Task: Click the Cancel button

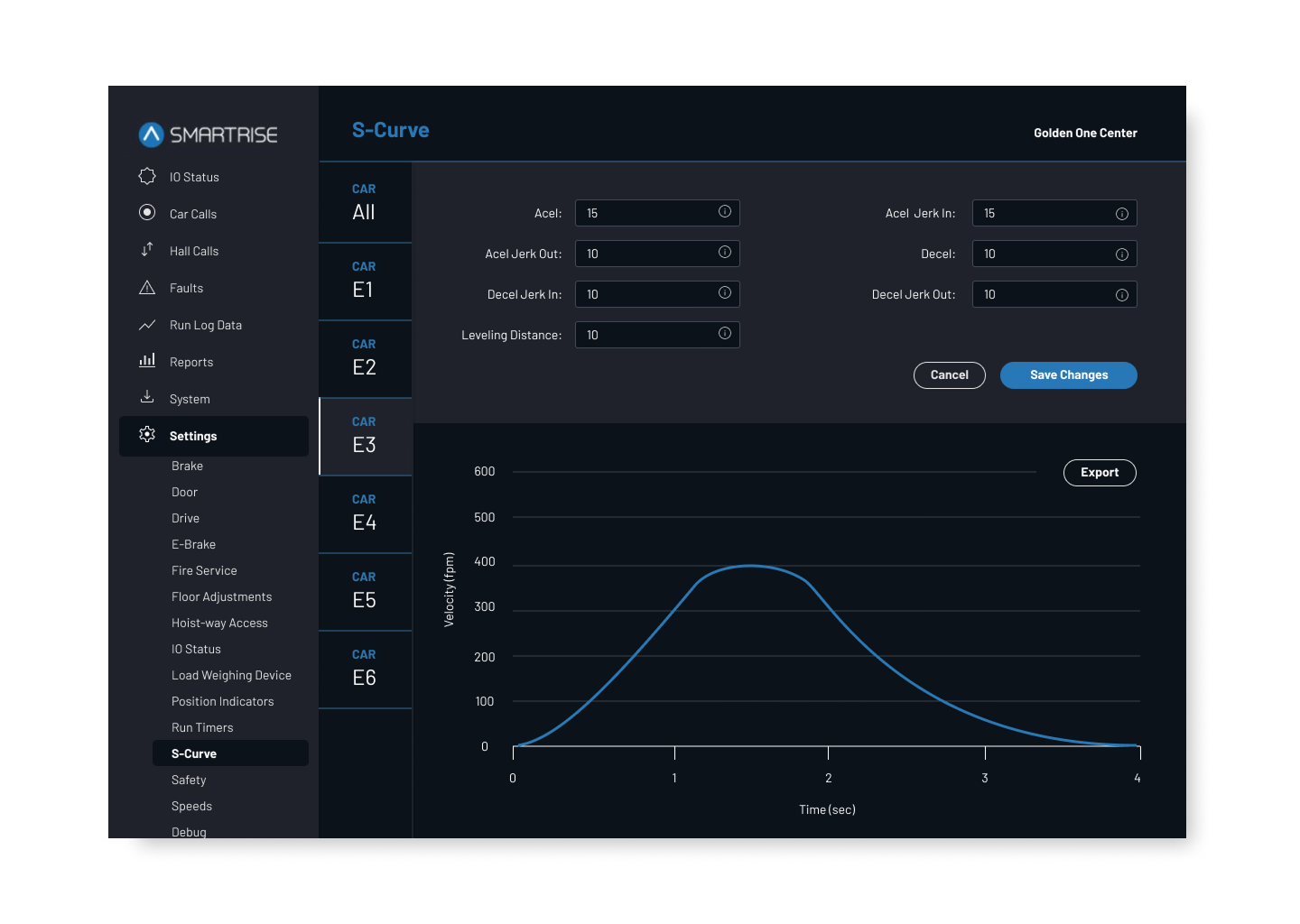Action: pos(949,375)
